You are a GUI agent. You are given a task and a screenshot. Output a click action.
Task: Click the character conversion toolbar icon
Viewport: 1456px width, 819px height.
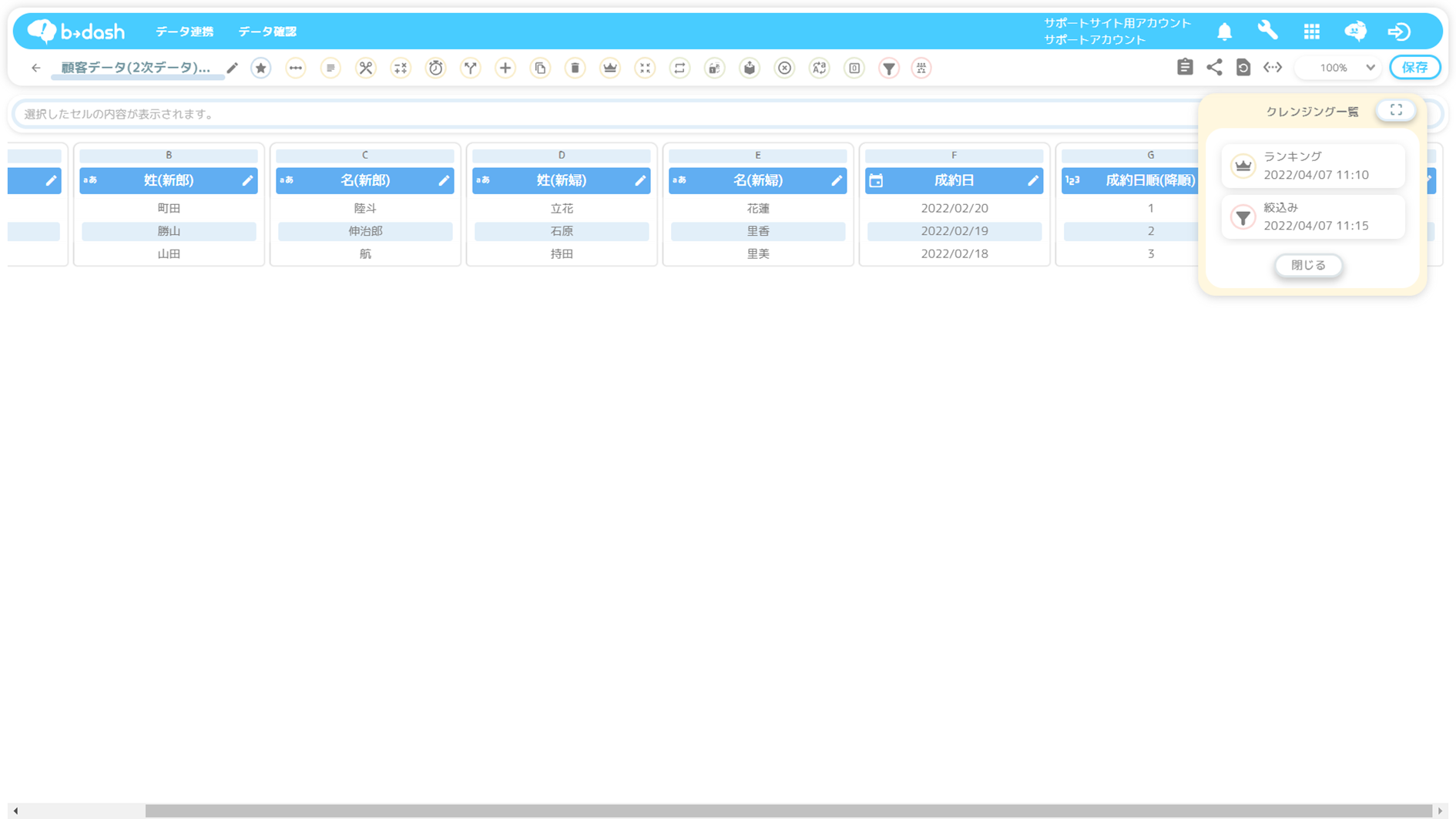820,68
